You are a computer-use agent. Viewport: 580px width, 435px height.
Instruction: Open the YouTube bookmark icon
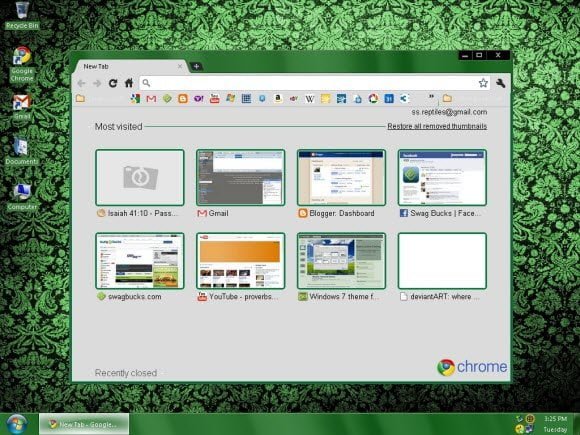click(215, 98)
